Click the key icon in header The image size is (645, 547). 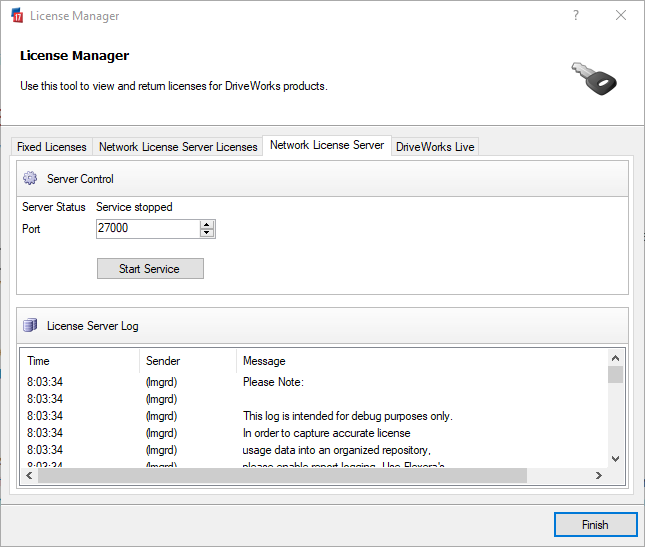pyautogui.click(x=593, y=78)
